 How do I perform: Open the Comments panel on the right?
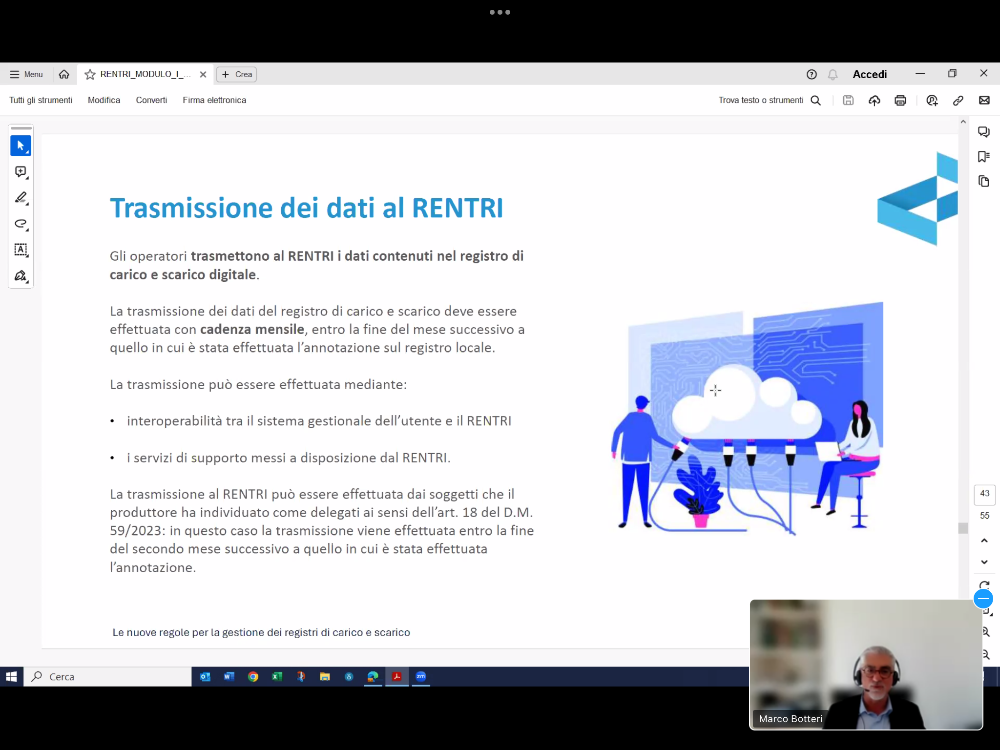pyautogui.click(x=983, y=131)
